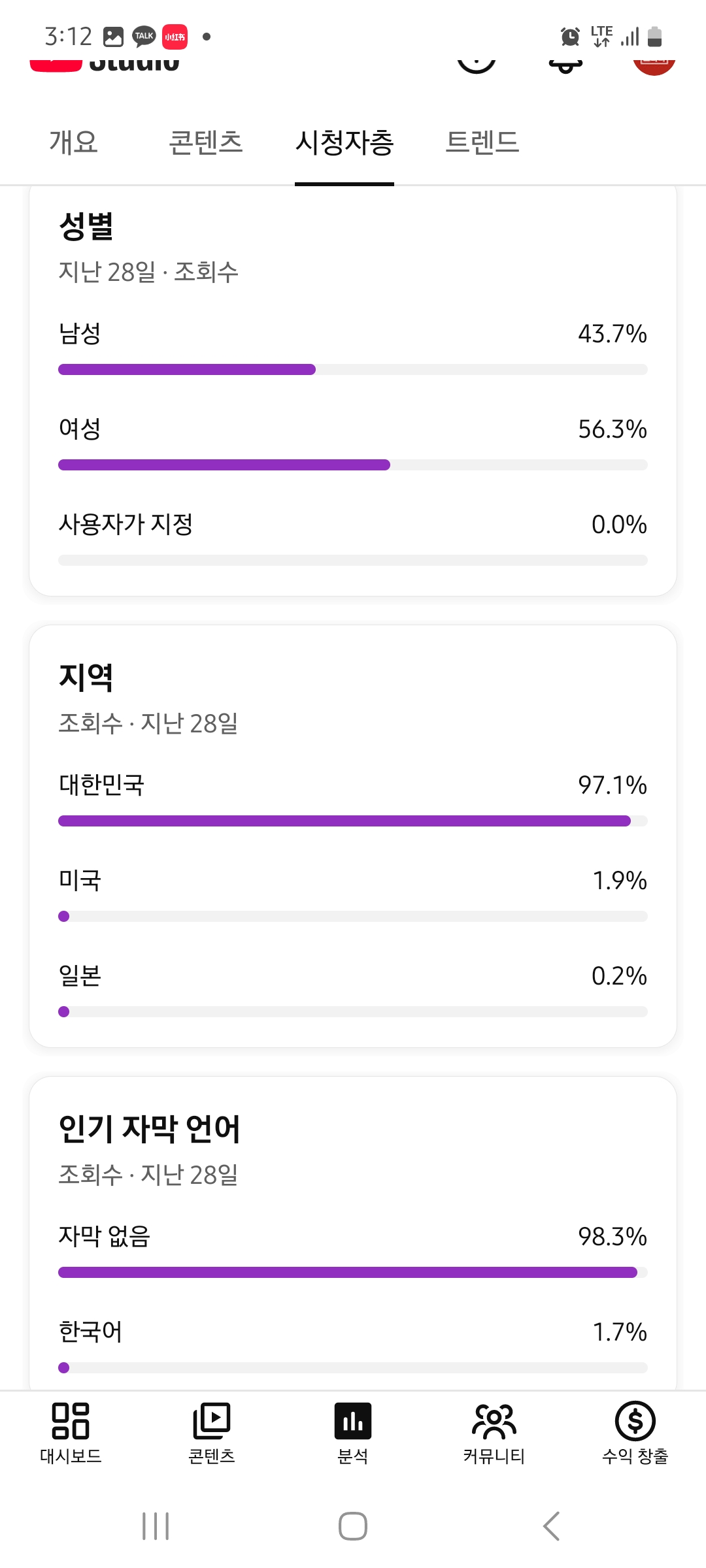The height and width of the screenshot is (1568, 706).
Task: Open the Android recent apps button
Action: point(156,1526)
